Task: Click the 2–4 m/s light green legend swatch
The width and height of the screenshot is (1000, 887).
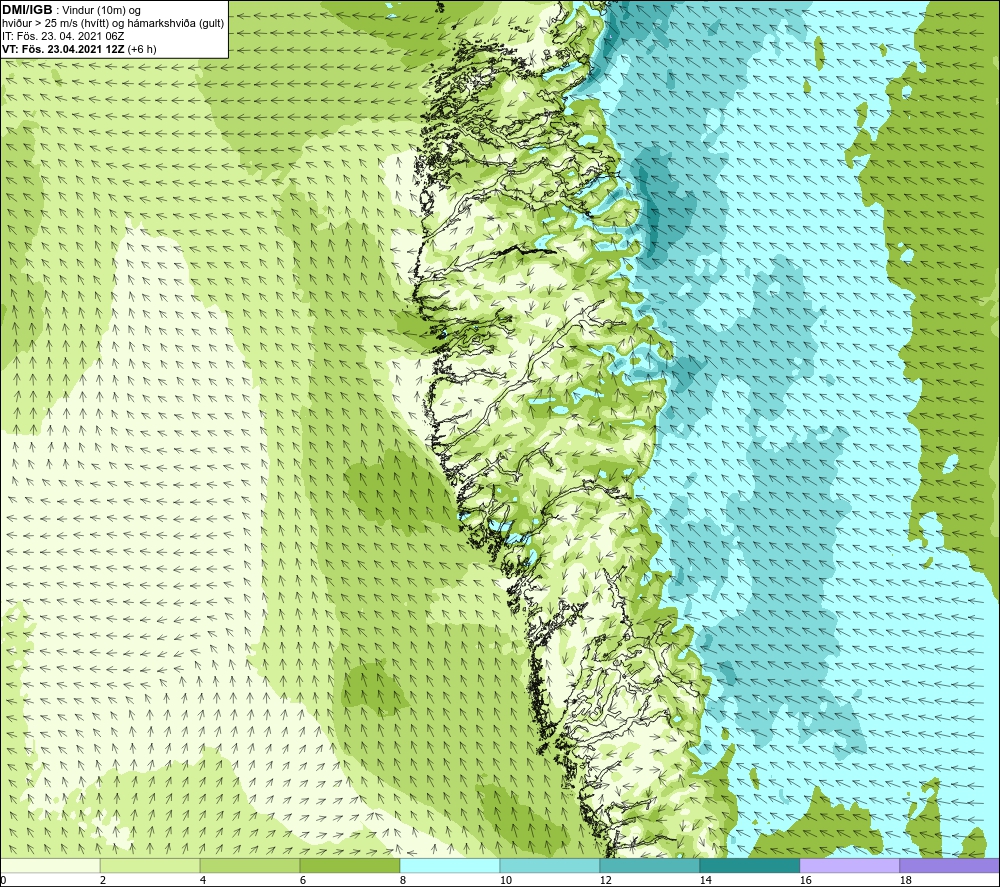Action: click(x=150, y=865)
